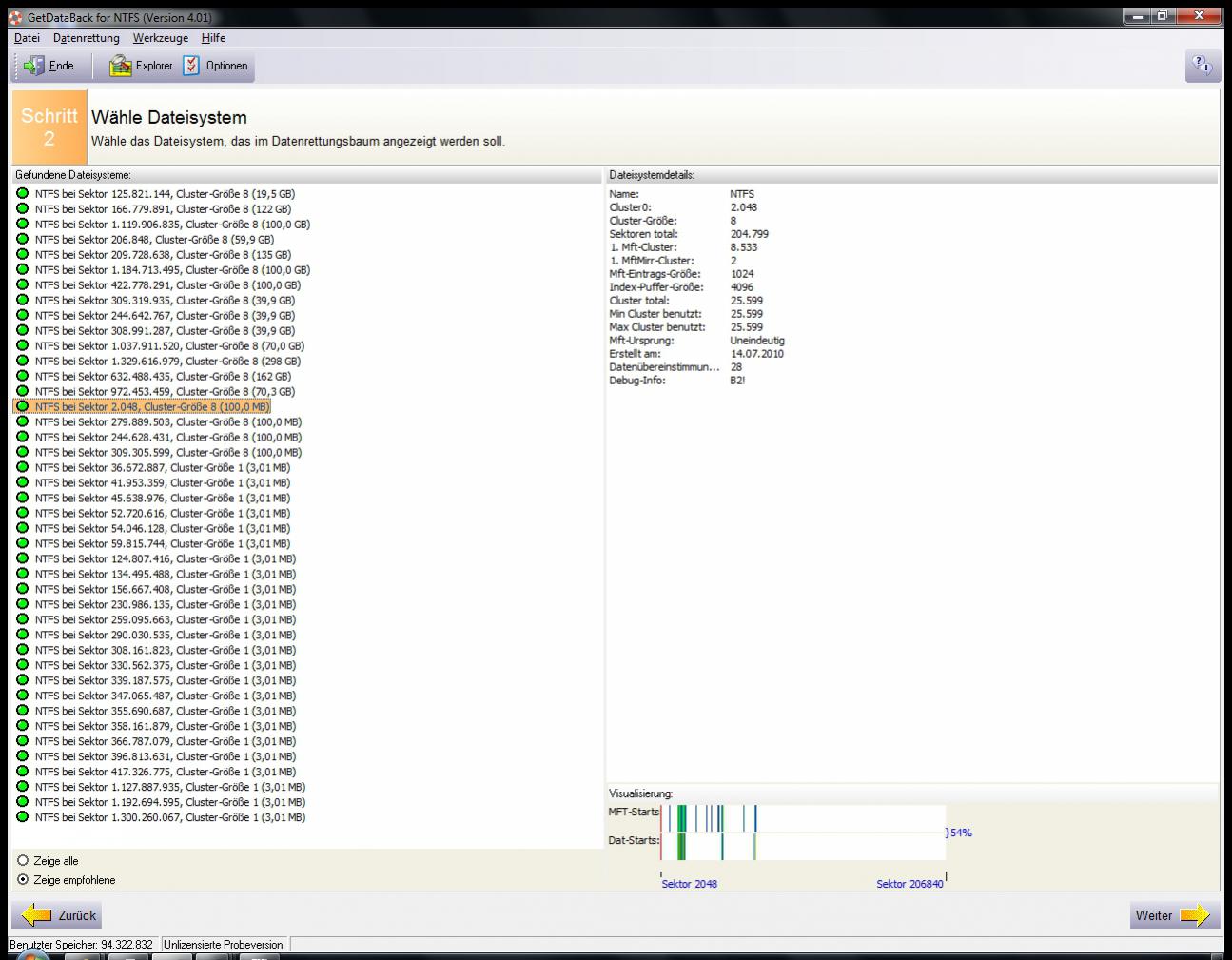Select NTFS bei Sektor 330.562.375 entry

tap(166, 666)
